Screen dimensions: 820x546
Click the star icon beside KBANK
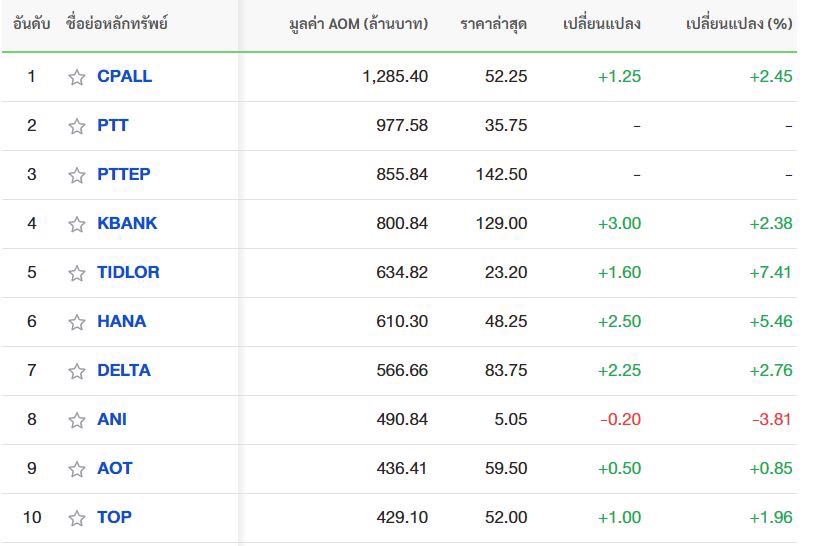tap(77, 224)
